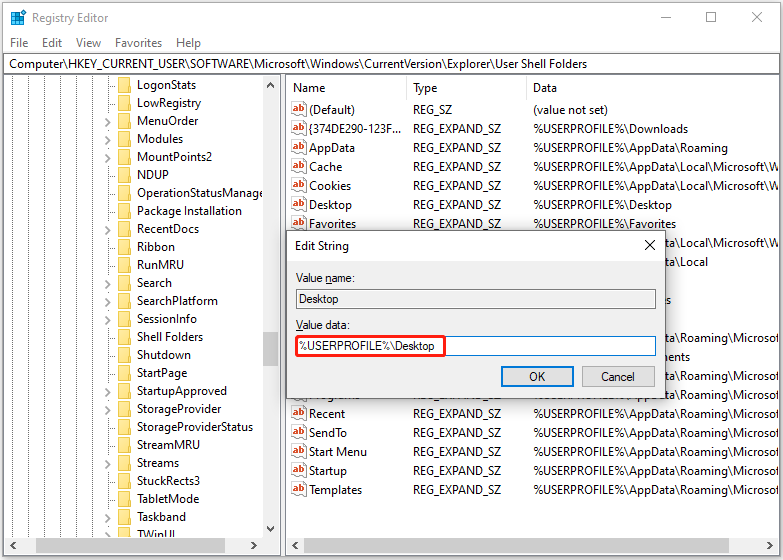The image size is (783, 560).
Task: Expand the Search key
Action: (x=107, y=283)
